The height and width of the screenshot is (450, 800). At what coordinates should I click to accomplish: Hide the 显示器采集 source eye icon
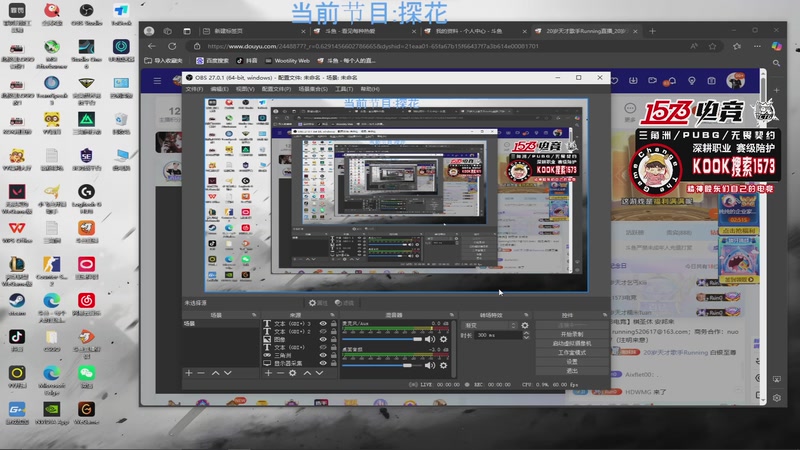323,363
